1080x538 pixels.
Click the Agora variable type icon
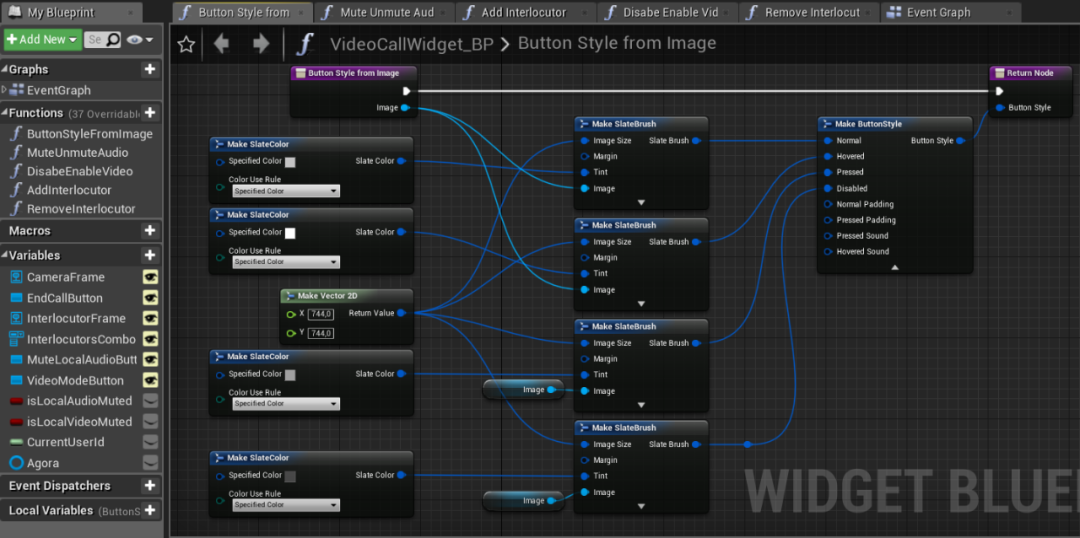tap(17, 463)
